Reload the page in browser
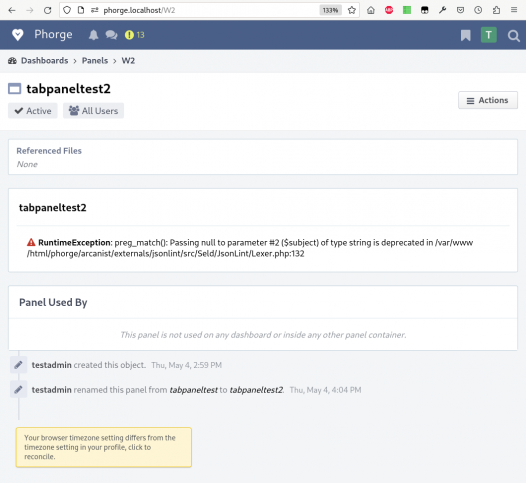 (48, 10)
